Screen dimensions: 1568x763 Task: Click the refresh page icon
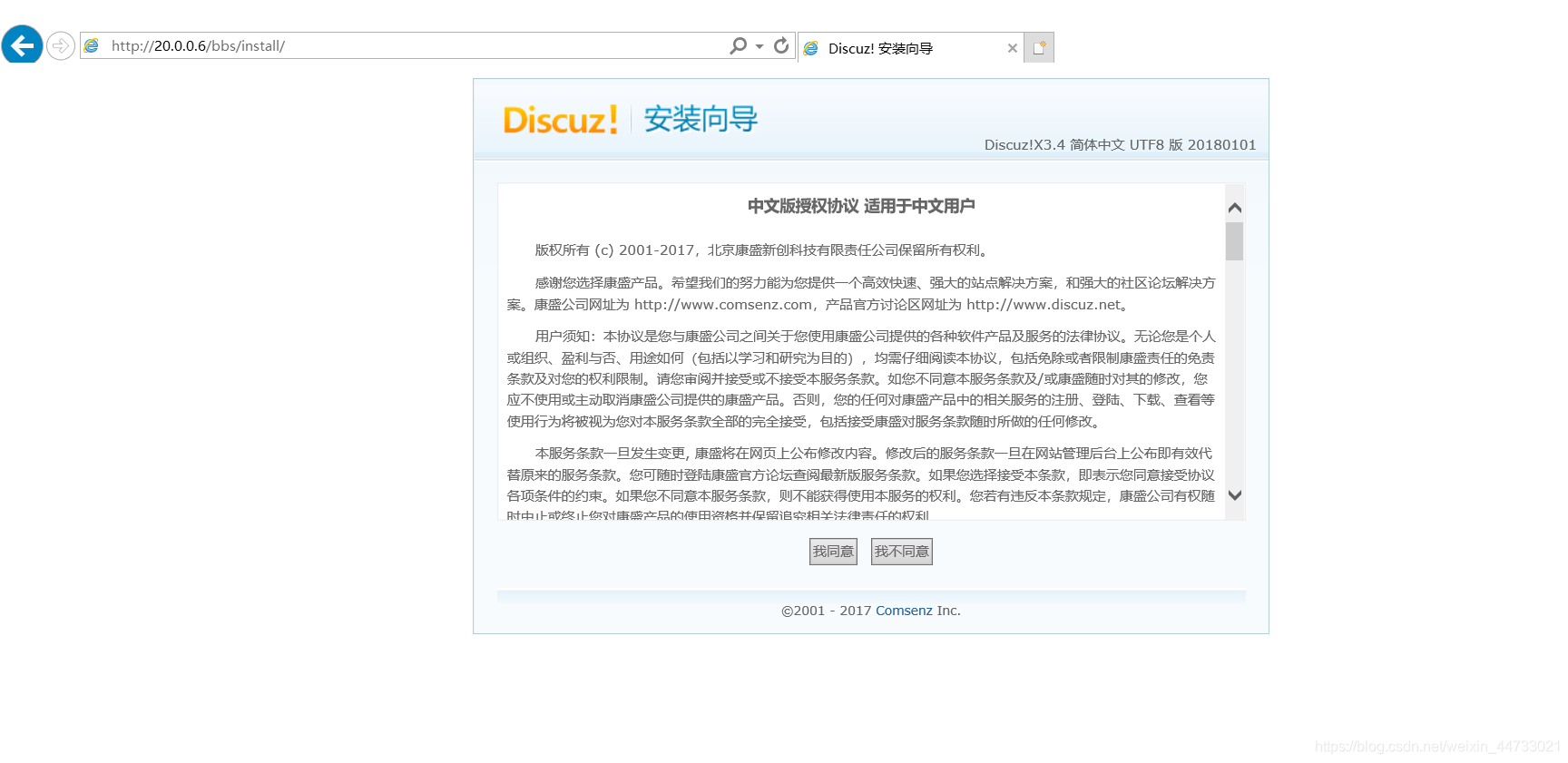pos(781,45)
